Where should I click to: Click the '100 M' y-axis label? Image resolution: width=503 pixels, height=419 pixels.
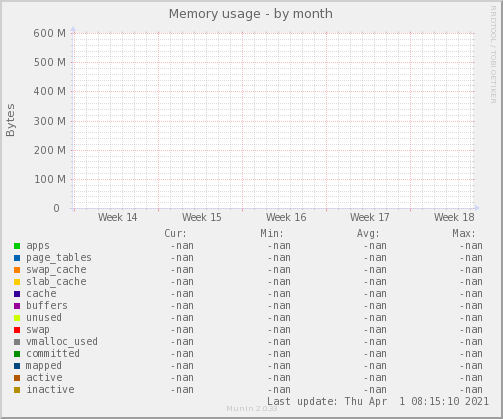[x=49, y=179]
